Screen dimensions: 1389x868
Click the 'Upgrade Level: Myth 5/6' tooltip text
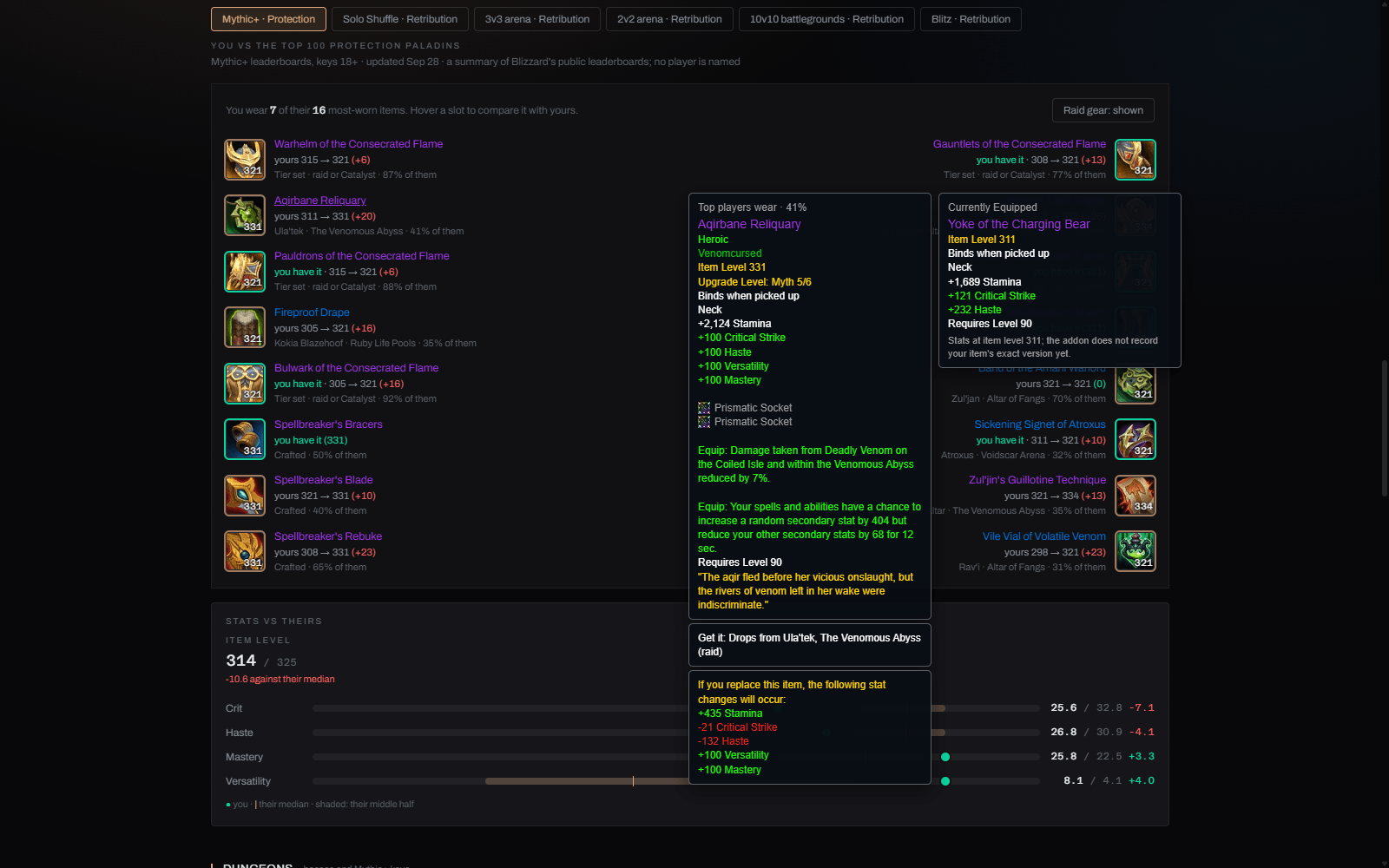754,282
